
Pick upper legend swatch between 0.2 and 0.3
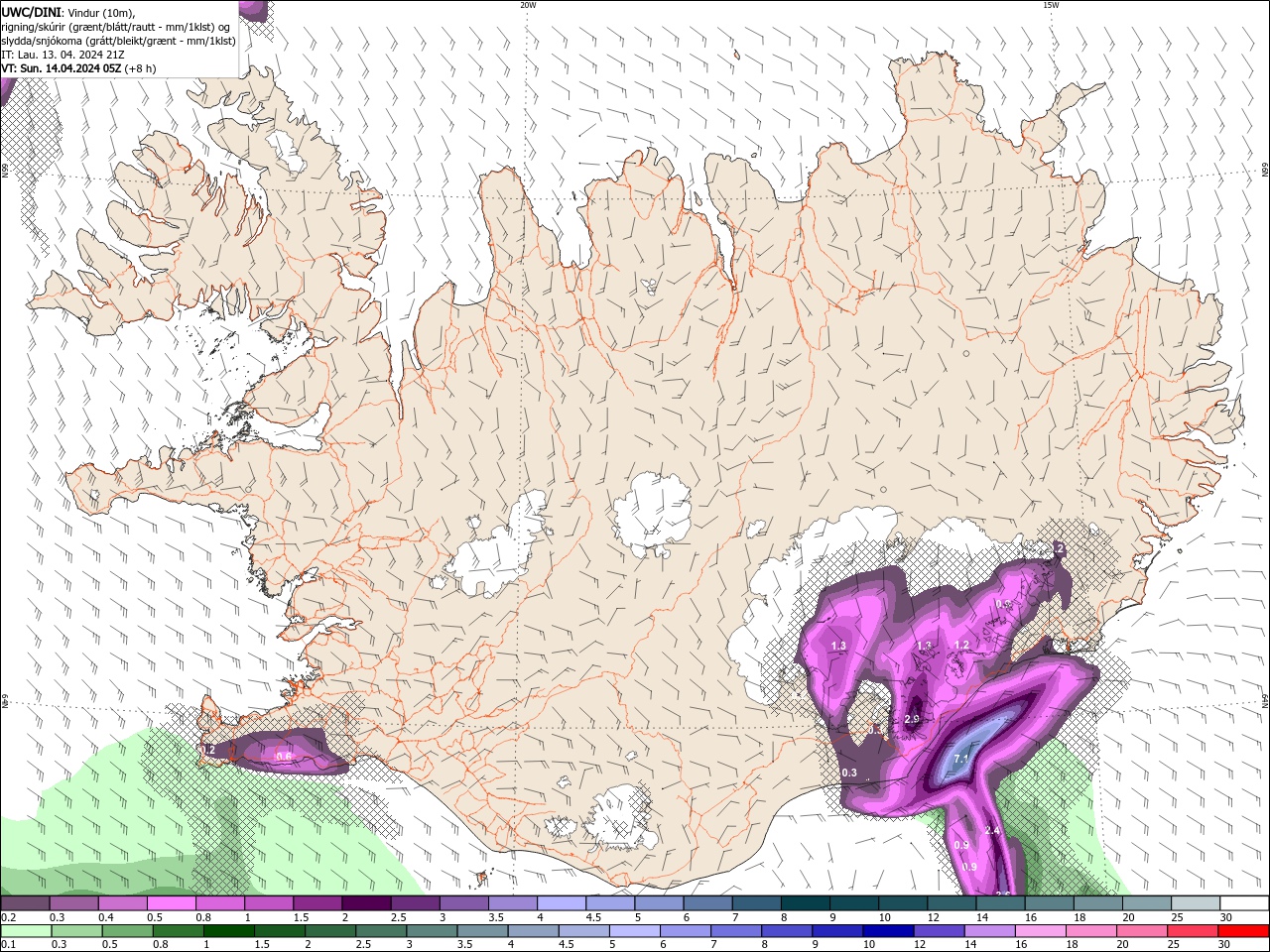click(25, 903)
